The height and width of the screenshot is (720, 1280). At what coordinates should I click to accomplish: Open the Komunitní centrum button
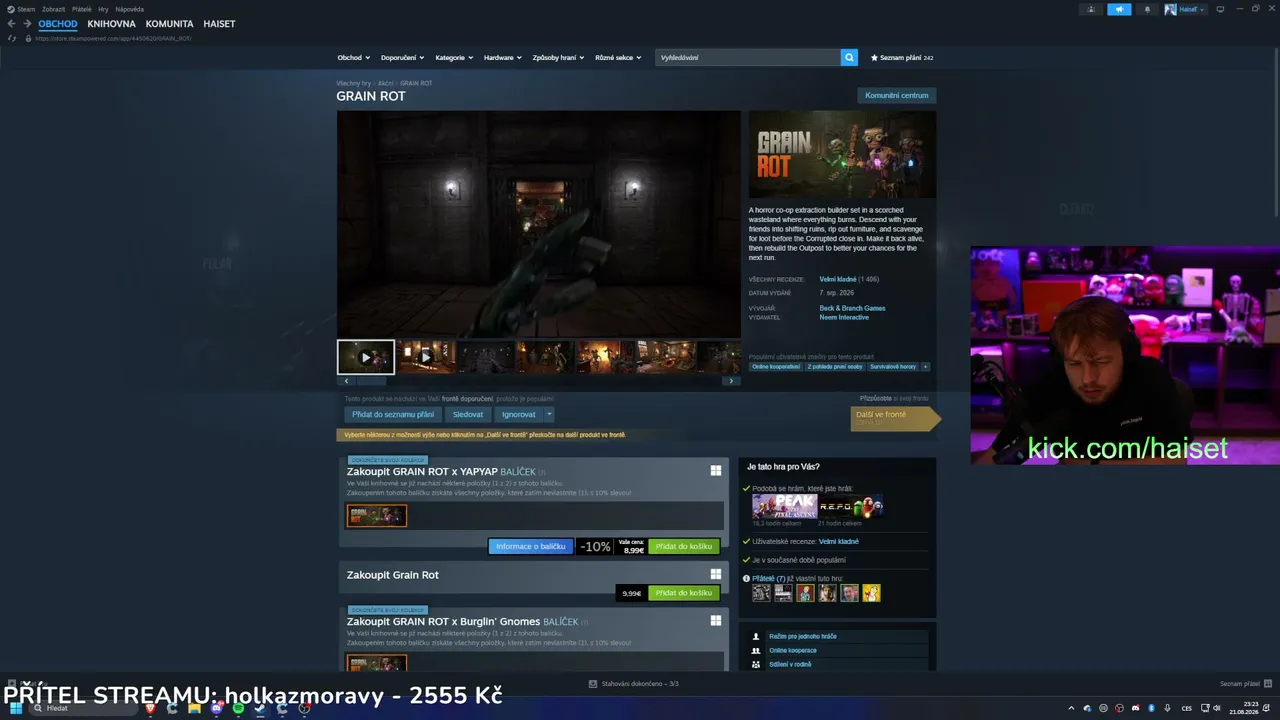[x=897, y=96]
